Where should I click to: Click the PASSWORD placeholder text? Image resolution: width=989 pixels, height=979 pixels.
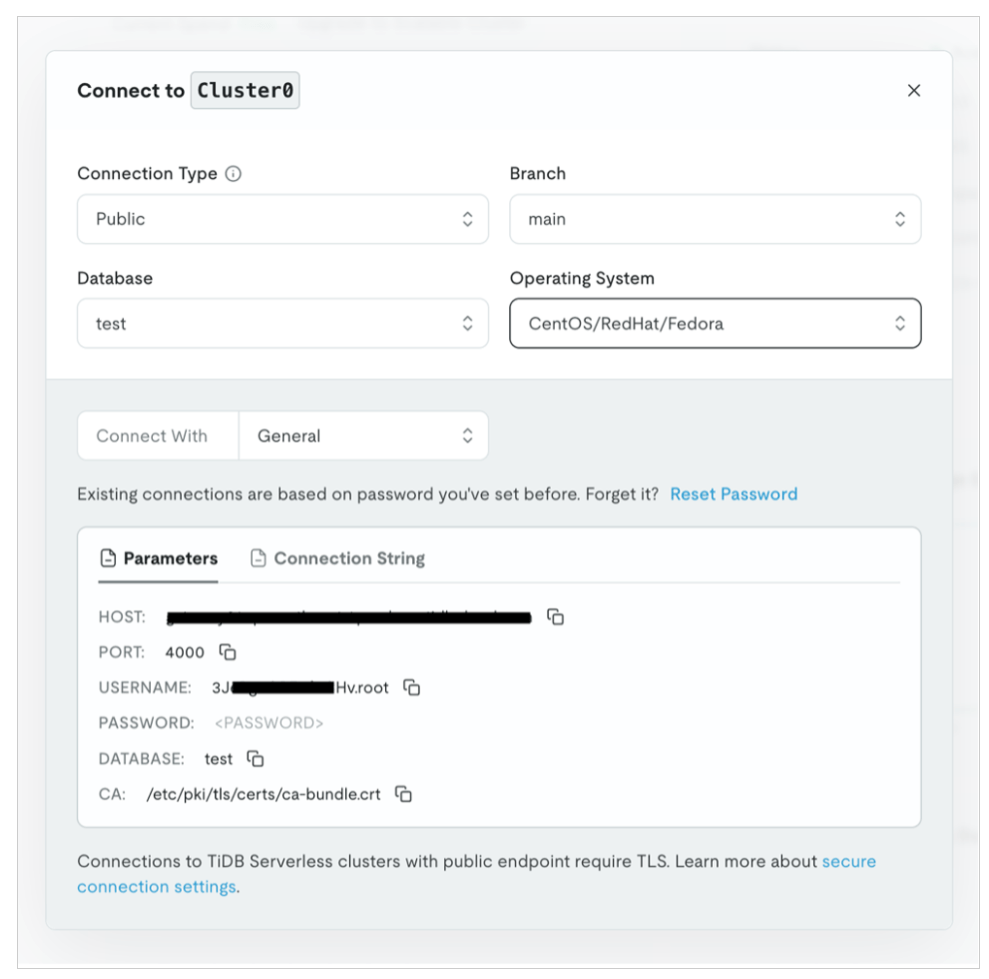269,723
